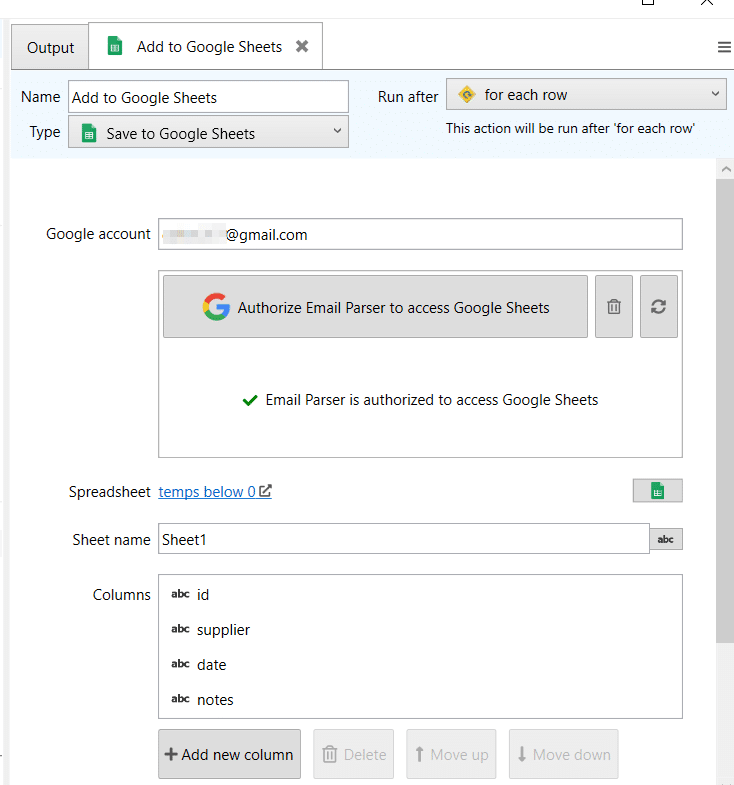Select the Add to Google Sheets tab
Screen dimensions: 734x785
205,47
